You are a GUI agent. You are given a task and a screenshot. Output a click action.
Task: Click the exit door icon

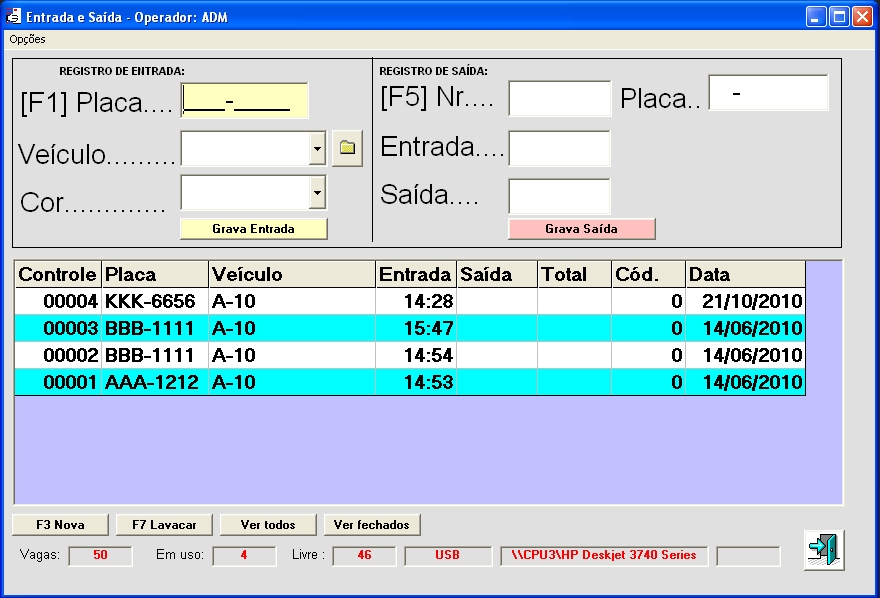tap(823, 551)
